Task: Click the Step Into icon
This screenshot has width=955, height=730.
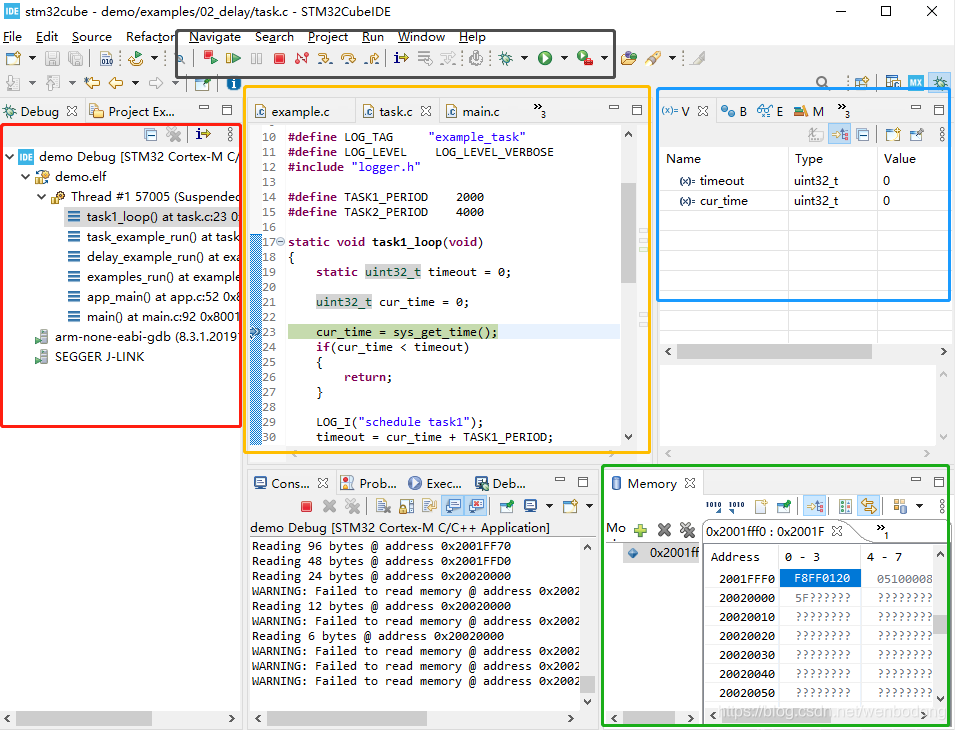Action: coord(325,58)
